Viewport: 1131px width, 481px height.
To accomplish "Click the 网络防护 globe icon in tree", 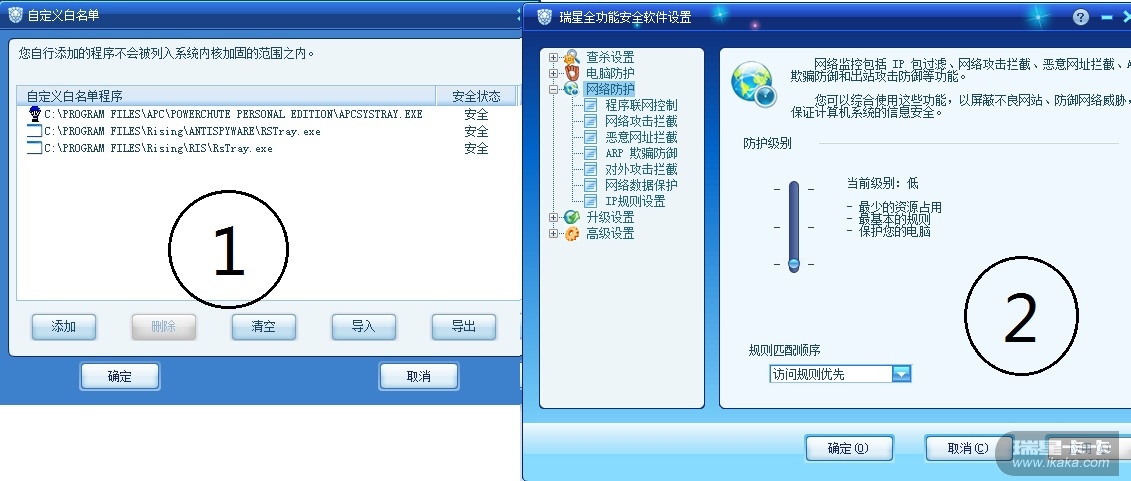I will pyautogui.click(x=571, y=89).
